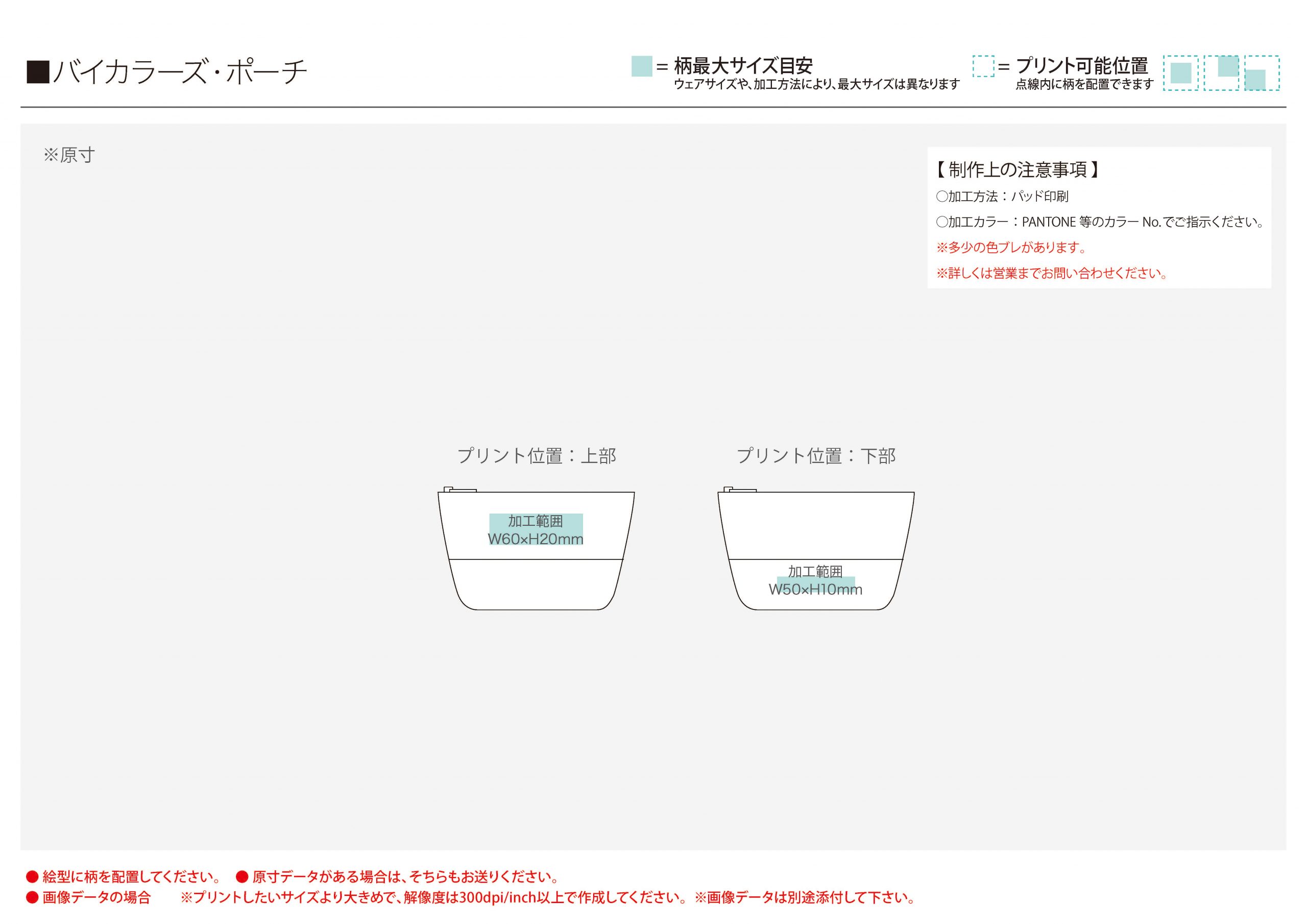Click the dashed square legend for プリント可能位置
Image resolution: width=1307 pixels, height=924 pixels.
[x=983, y=66]
